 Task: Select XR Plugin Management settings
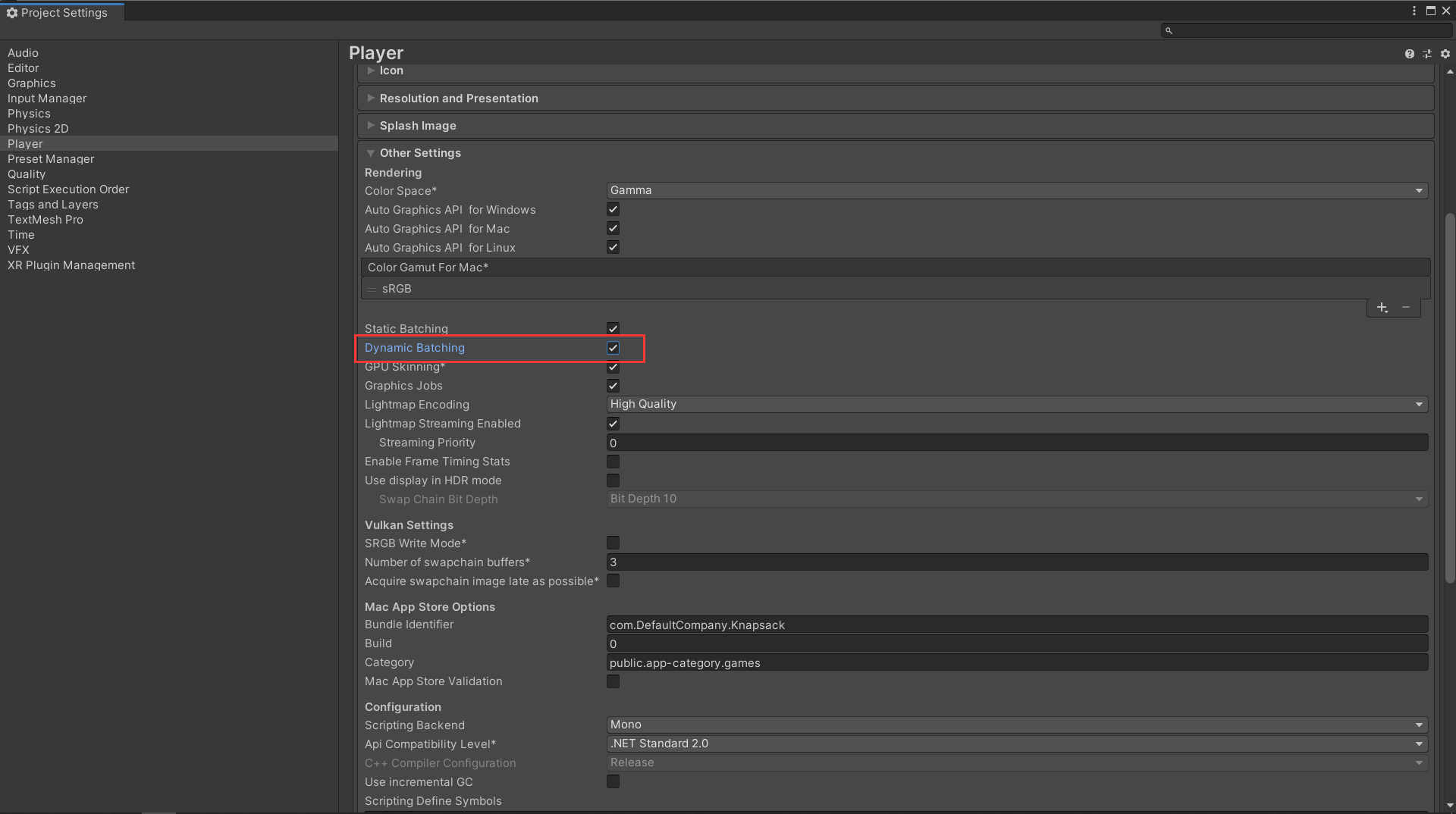click(x=71, y=265)
